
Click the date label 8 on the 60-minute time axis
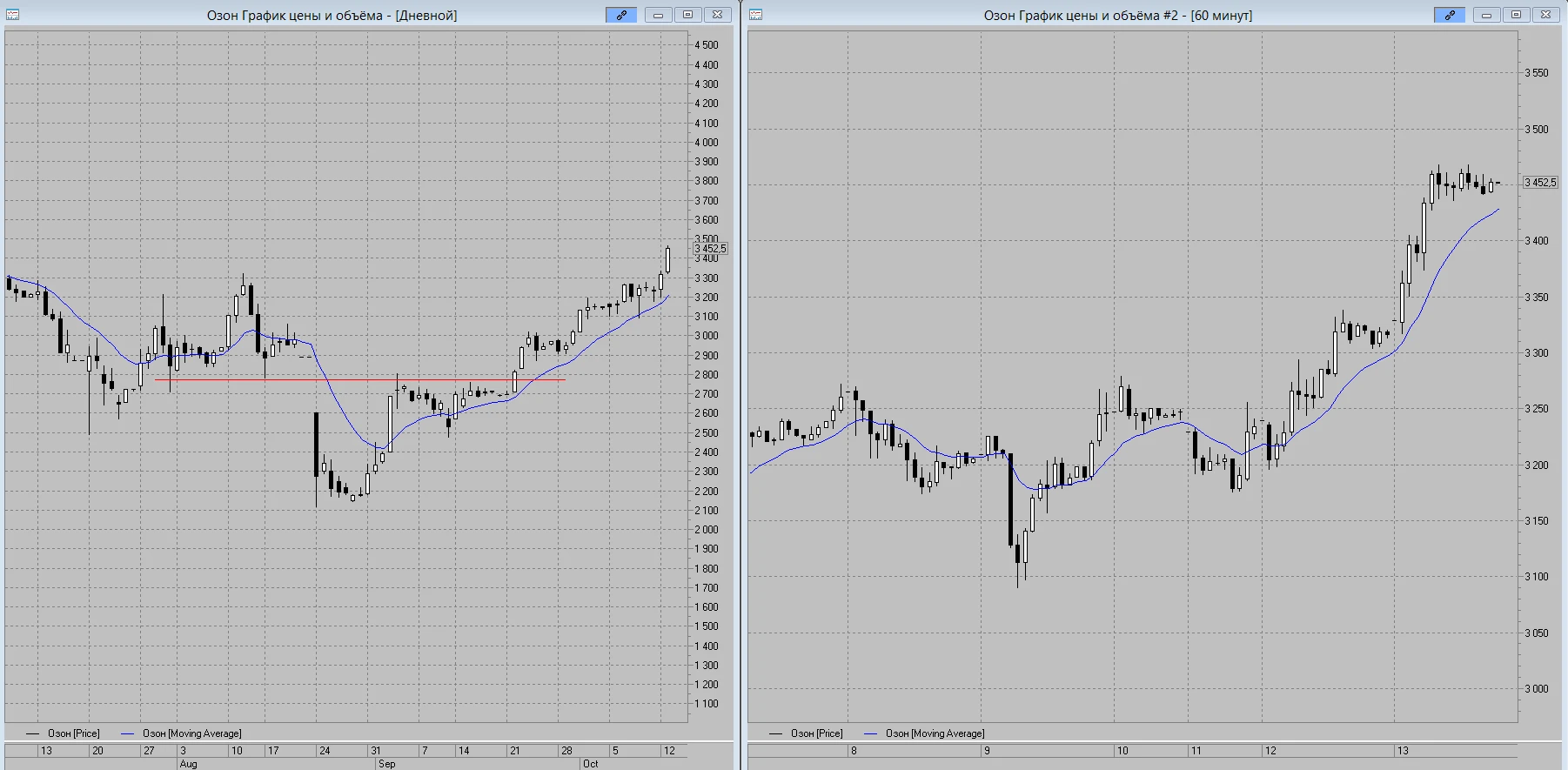tap(854, 751)
